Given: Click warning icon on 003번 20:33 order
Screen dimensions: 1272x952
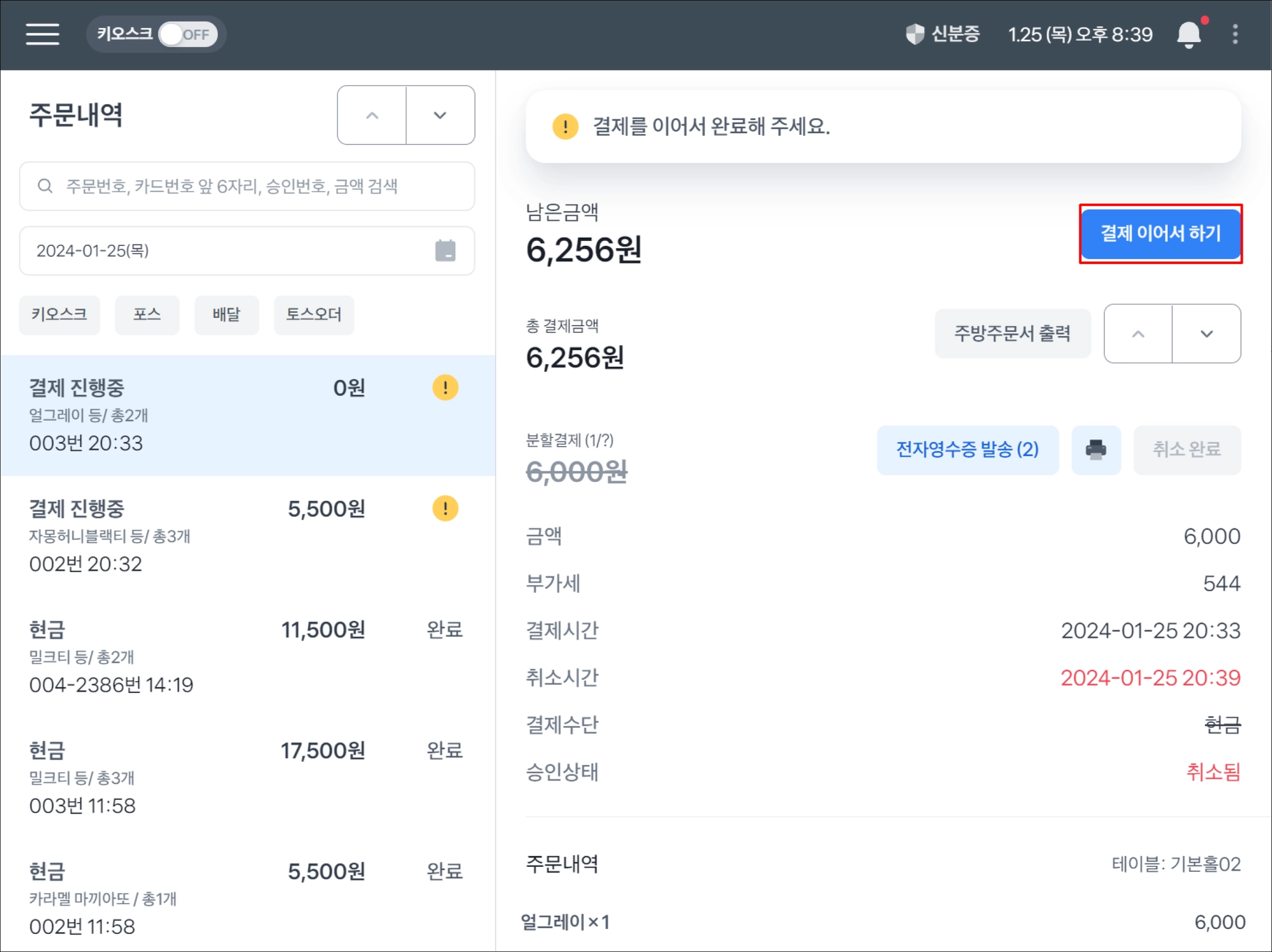Looking at the screenshot, I should [x=445, y=388].
